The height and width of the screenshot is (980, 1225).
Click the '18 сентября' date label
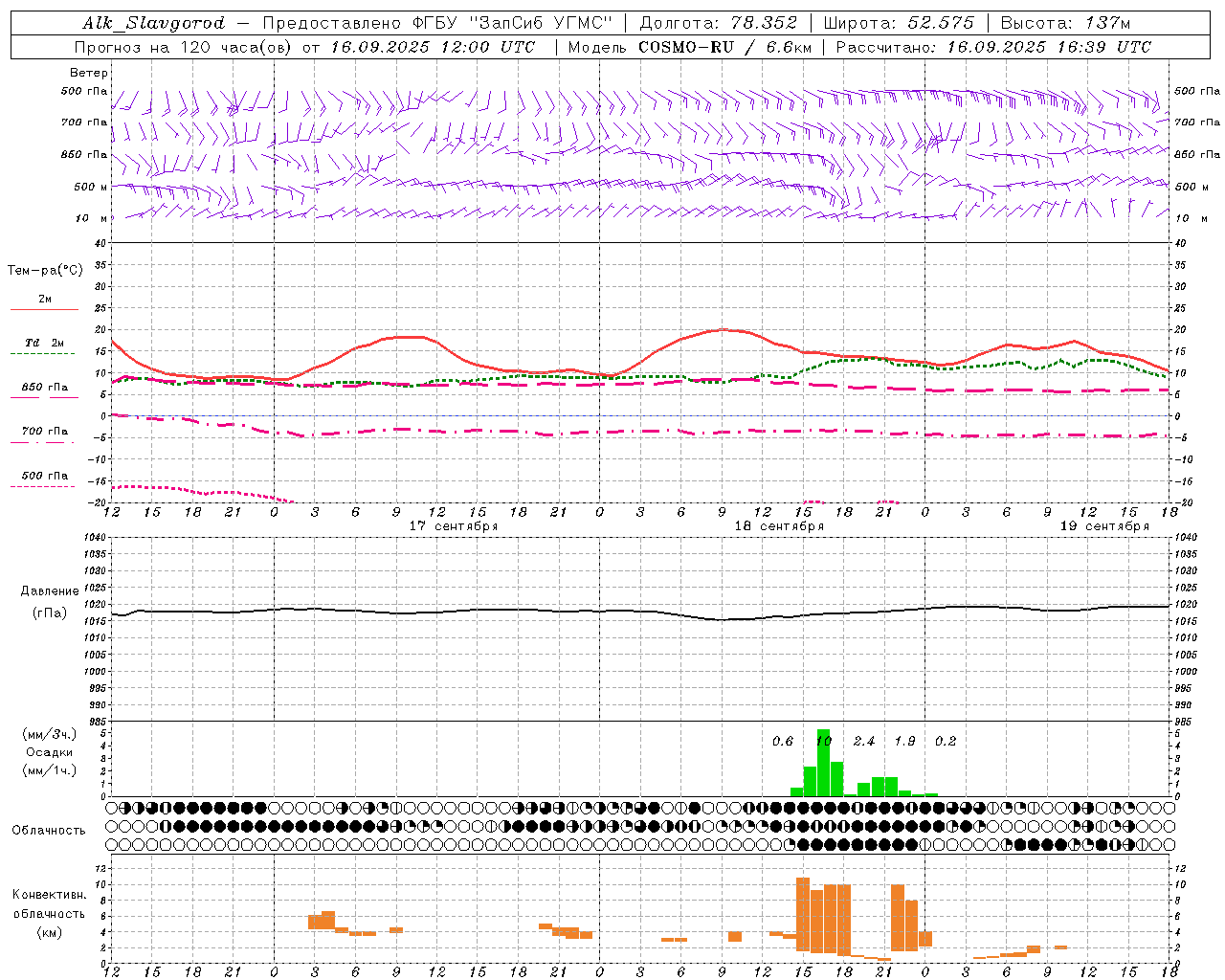[x=779, y=526]
